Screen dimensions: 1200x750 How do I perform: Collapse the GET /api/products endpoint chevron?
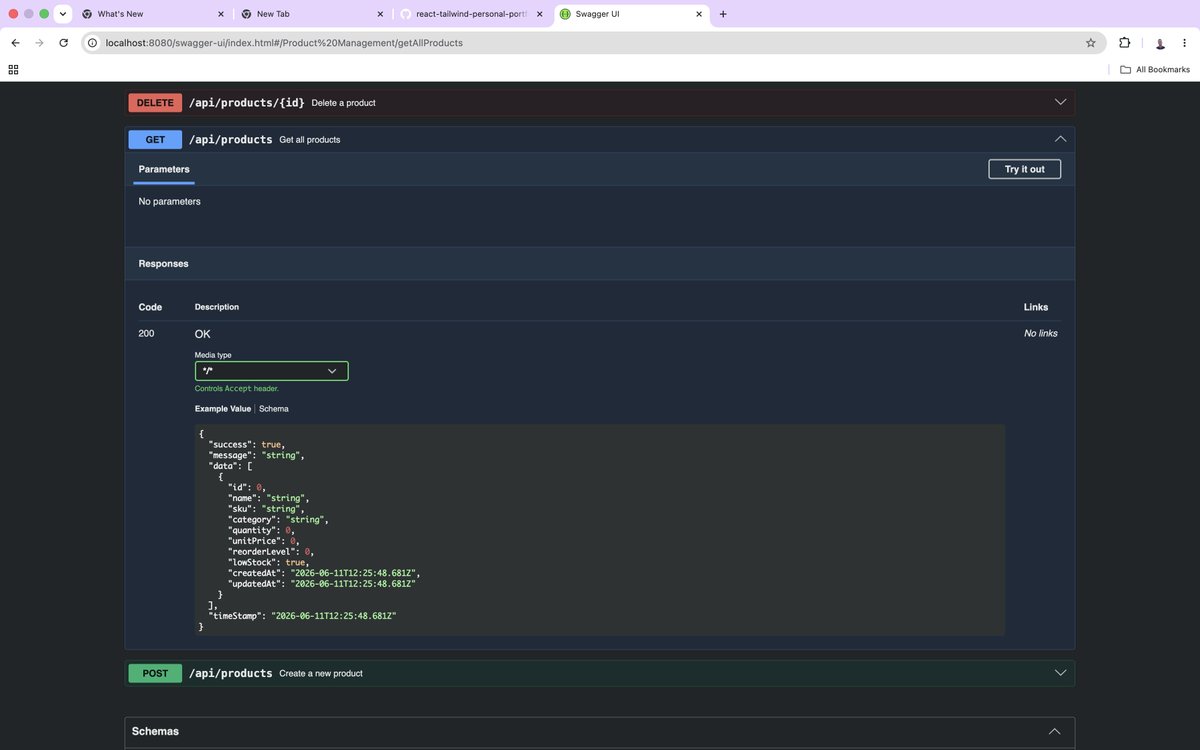pos(1060,139)
